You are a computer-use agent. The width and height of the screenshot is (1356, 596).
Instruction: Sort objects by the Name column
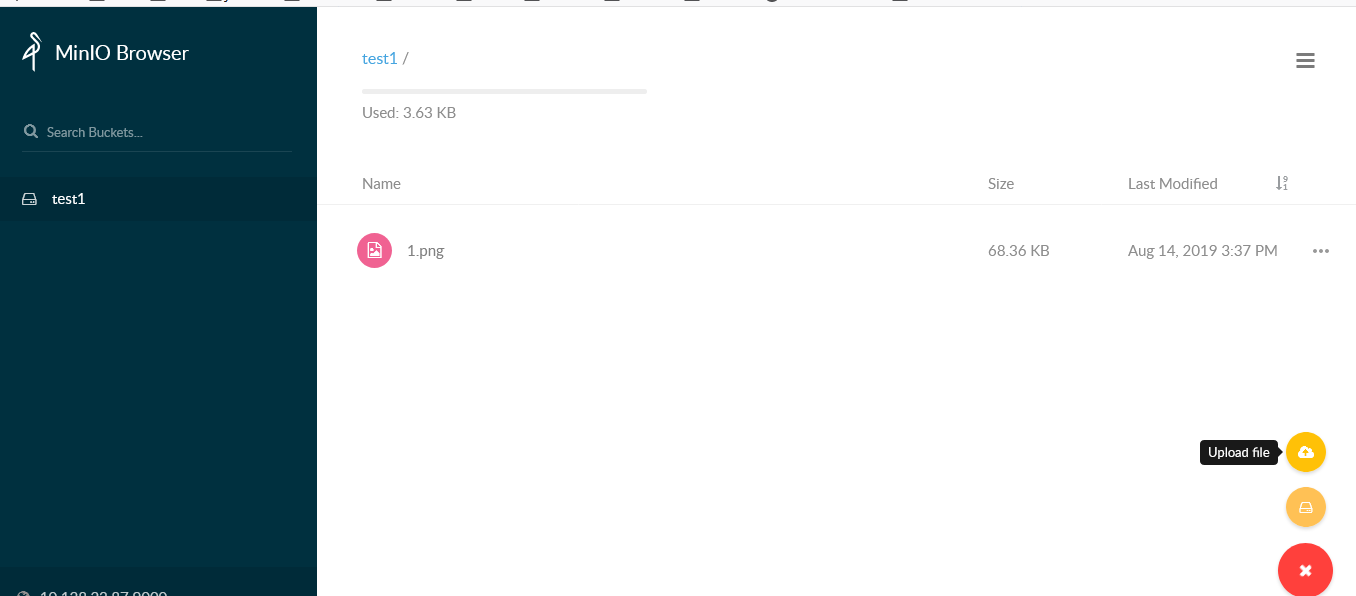tap(381, 184)
